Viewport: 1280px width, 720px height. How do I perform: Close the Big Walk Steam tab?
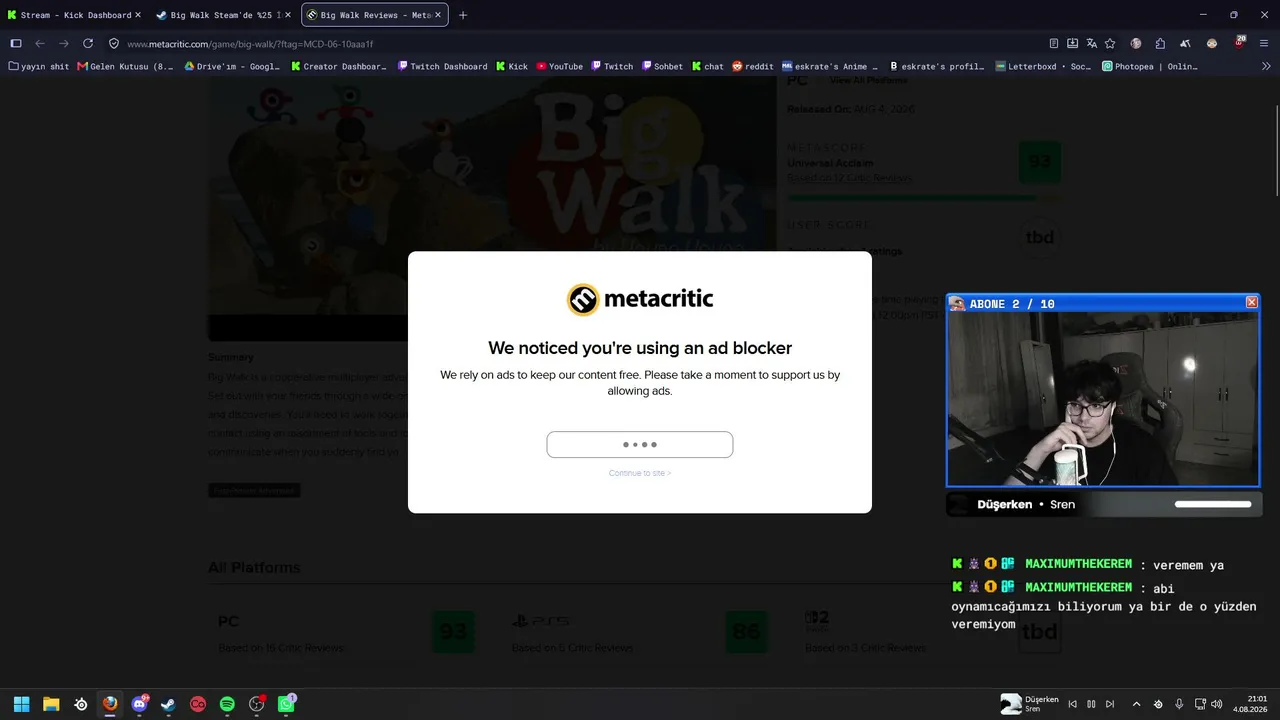click(288, 15)
